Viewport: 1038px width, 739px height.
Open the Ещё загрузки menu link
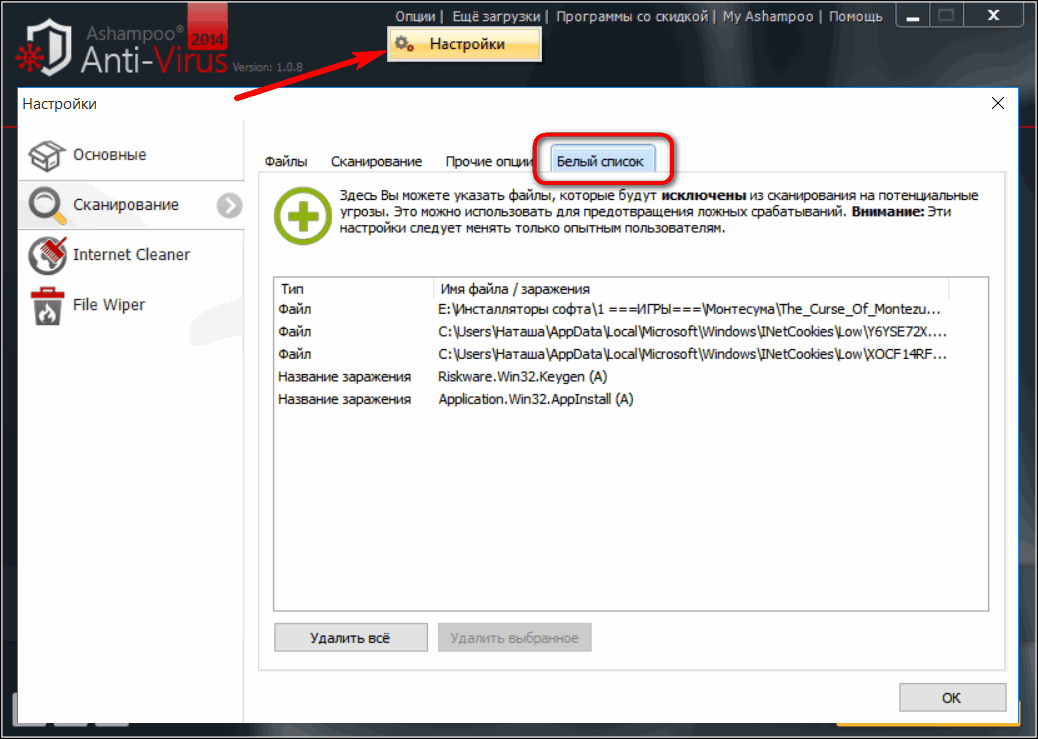coord(496,17)
